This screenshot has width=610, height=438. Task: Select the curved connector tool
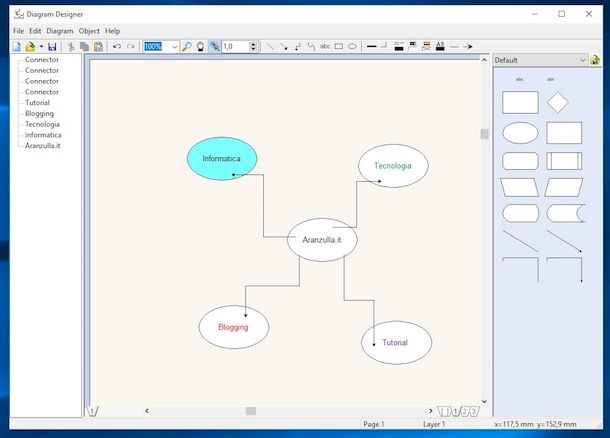coord(311,47)
